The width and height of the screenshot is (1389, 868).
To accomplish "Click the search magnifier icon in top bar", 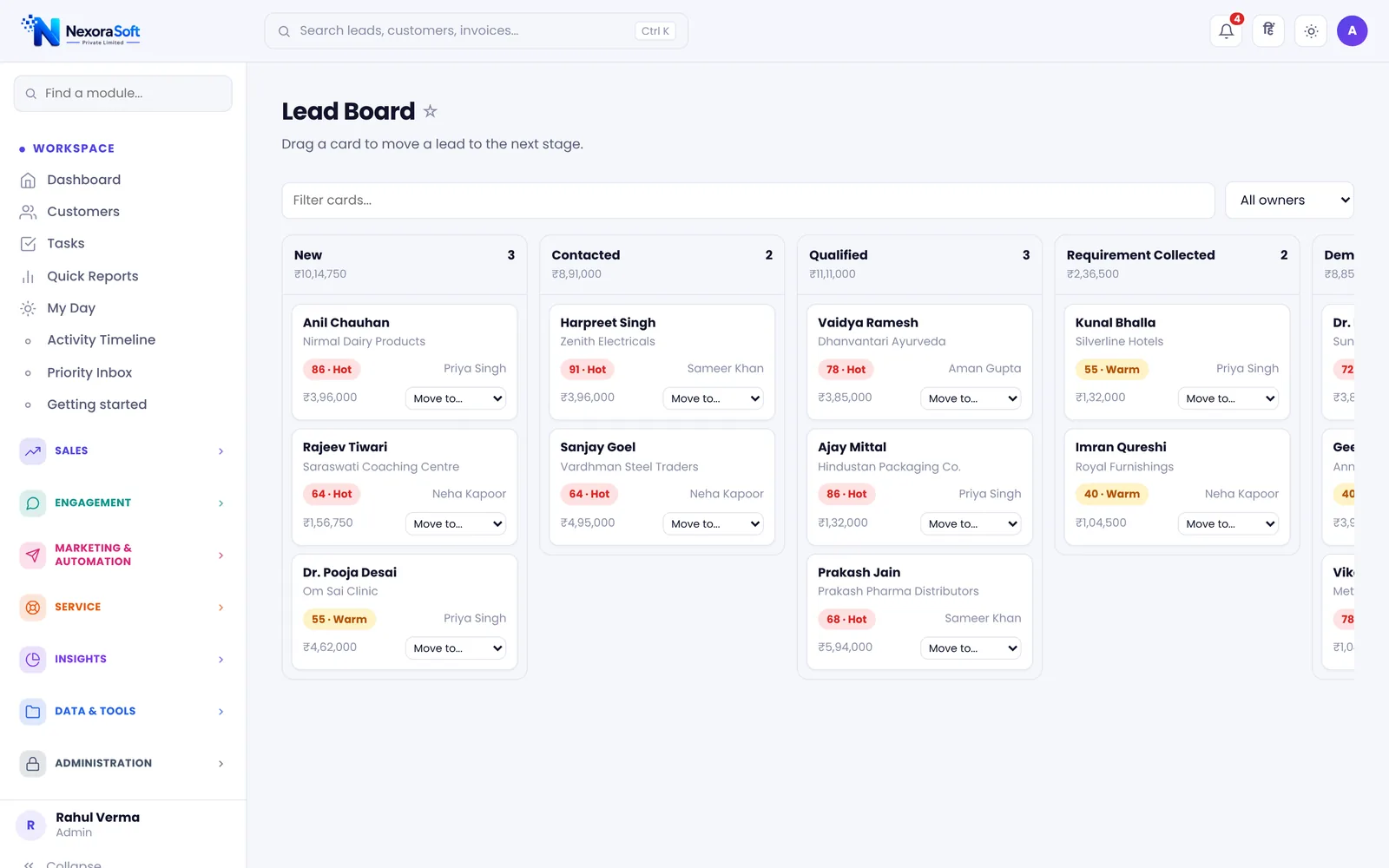I will (284, 31).
